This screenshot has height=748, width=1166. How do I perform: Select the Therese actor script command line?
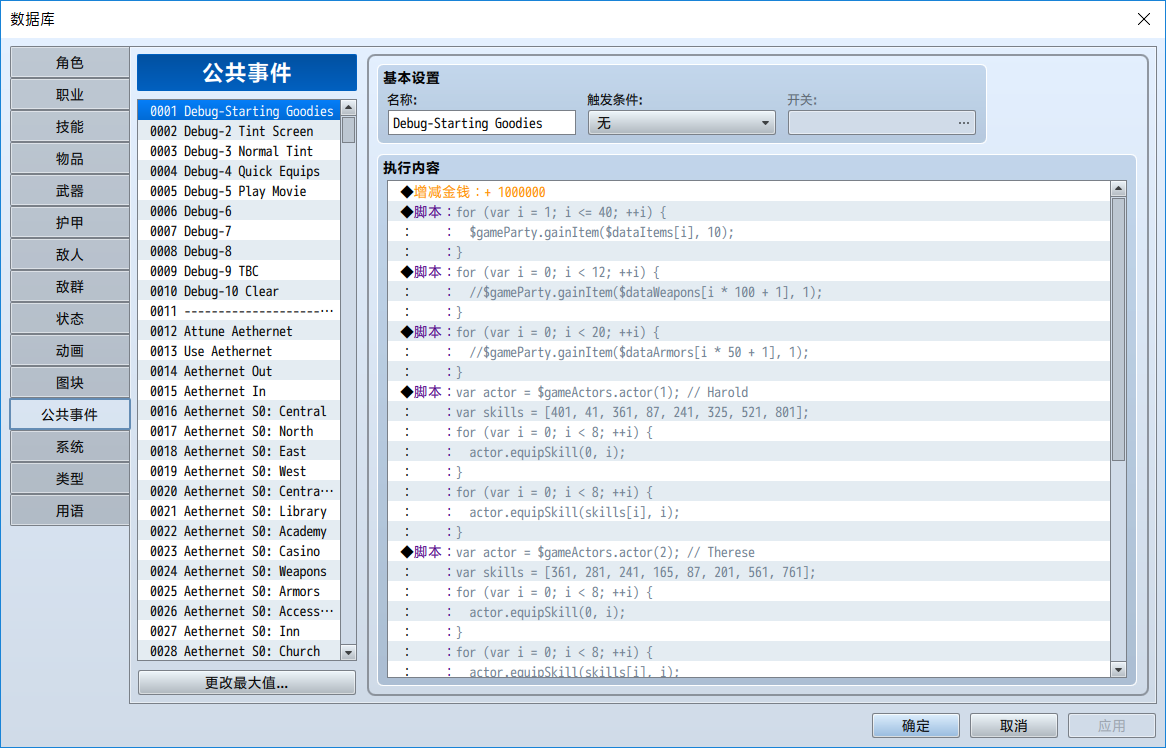(x=749, y=552)
